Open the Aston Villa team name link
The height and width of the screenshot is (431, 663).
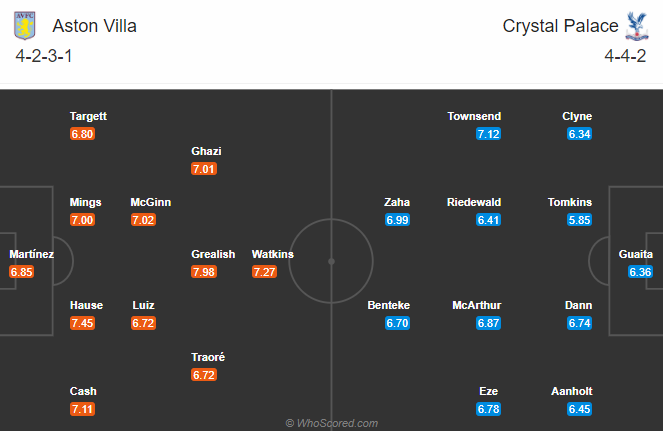pos(97,26)
